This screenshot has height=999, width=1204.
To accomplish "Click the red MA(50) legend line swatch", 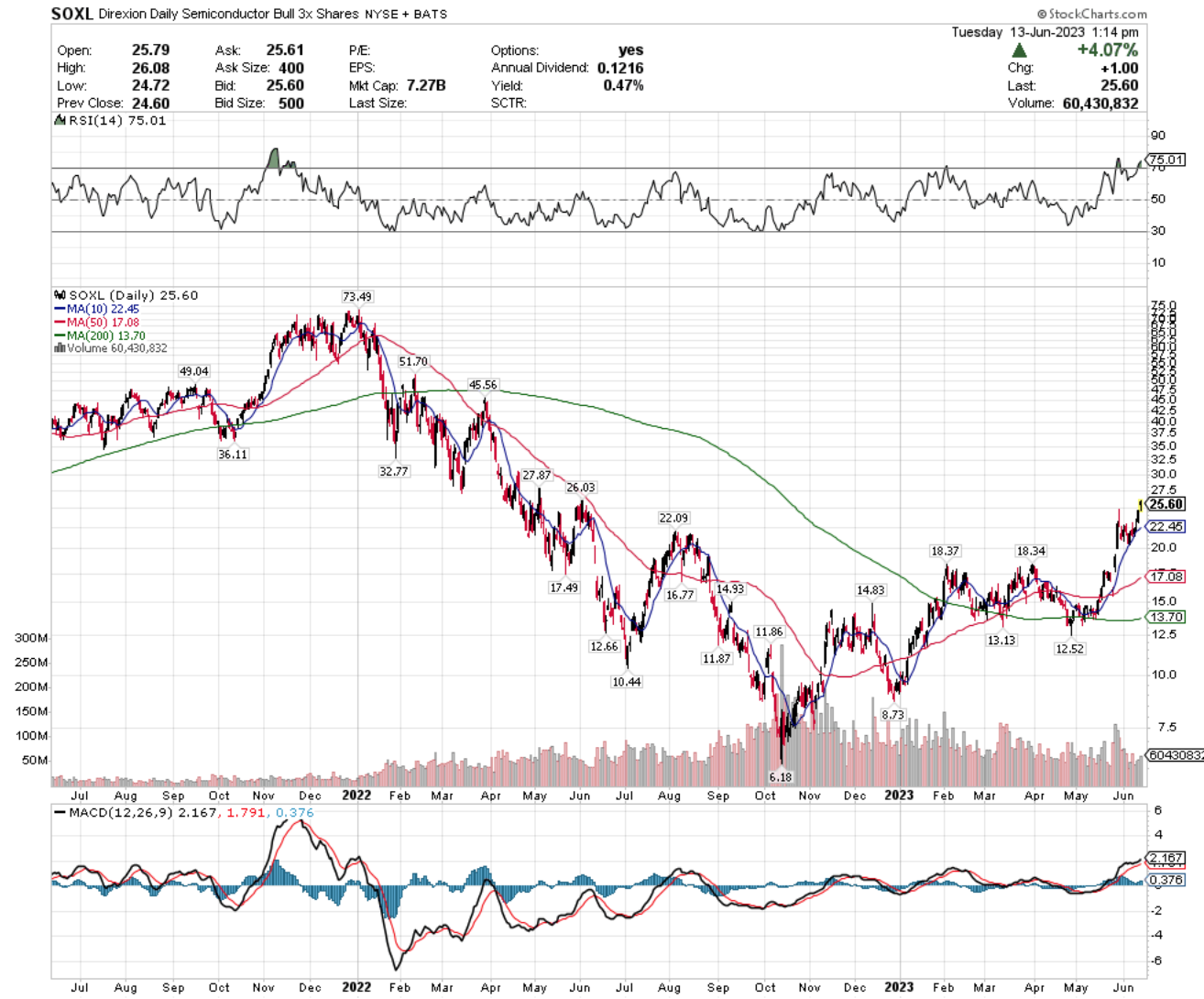I will [x=60, y=323].
